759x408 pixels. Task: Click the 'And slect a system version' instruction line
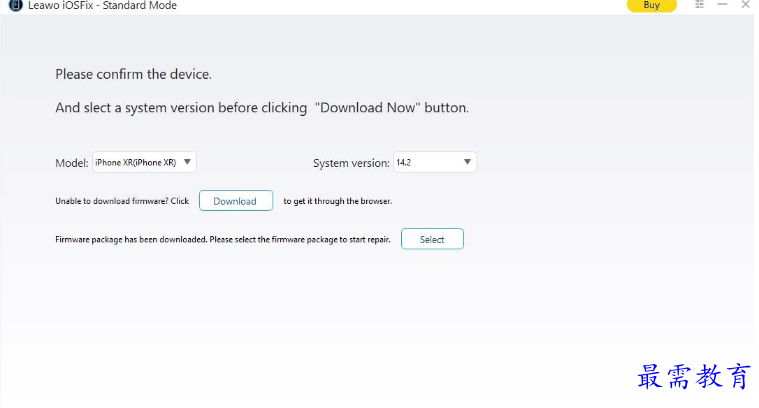(x=262, y=107)
